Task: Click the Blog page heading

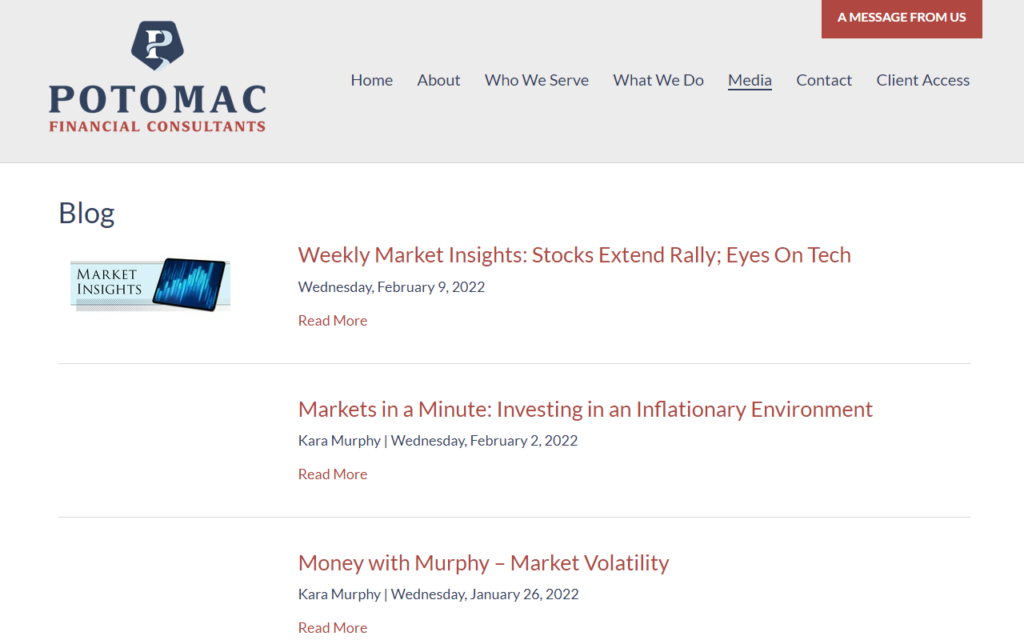Action: point(87,213)
